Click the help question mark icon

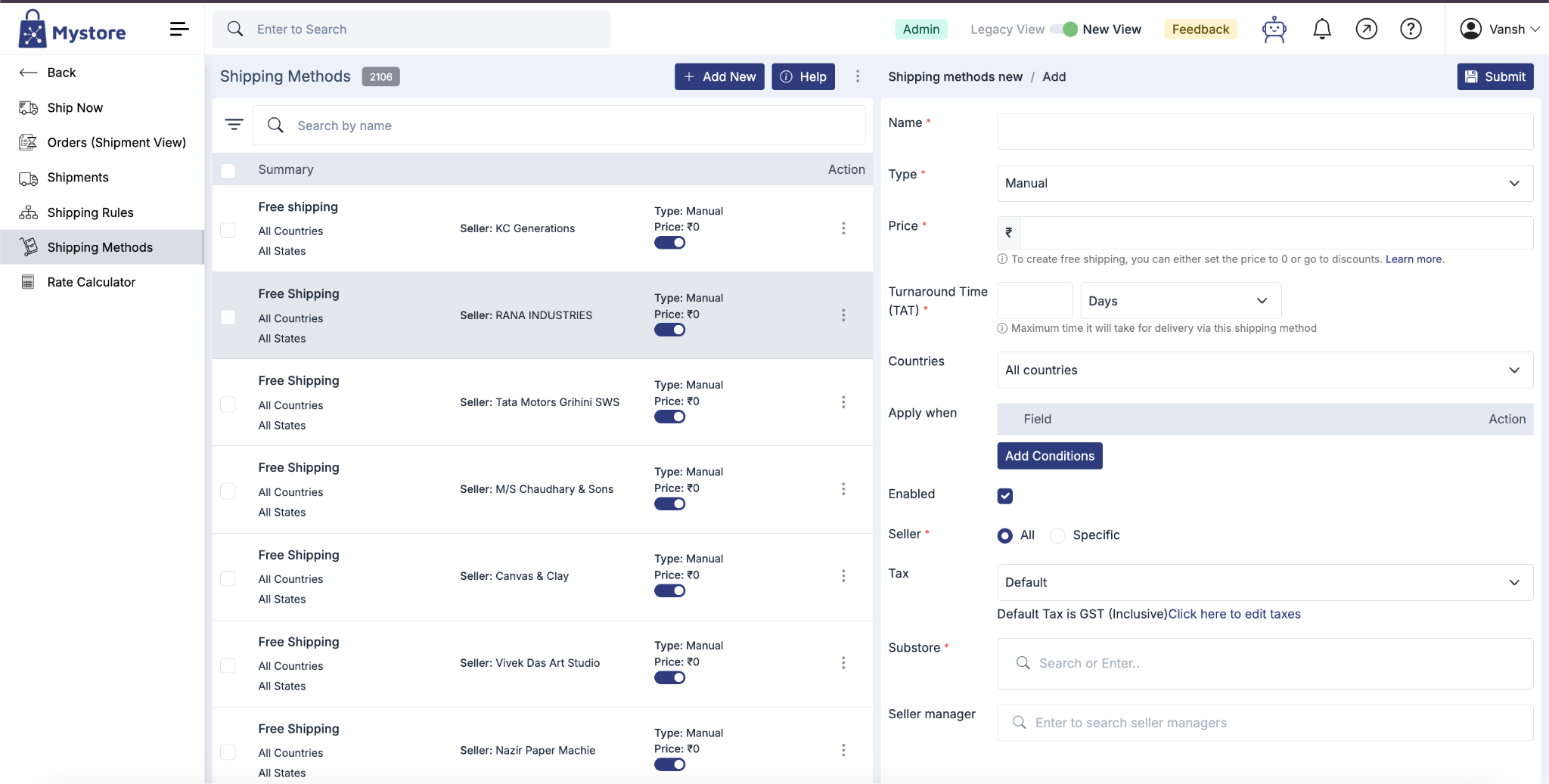point(1411,29)
